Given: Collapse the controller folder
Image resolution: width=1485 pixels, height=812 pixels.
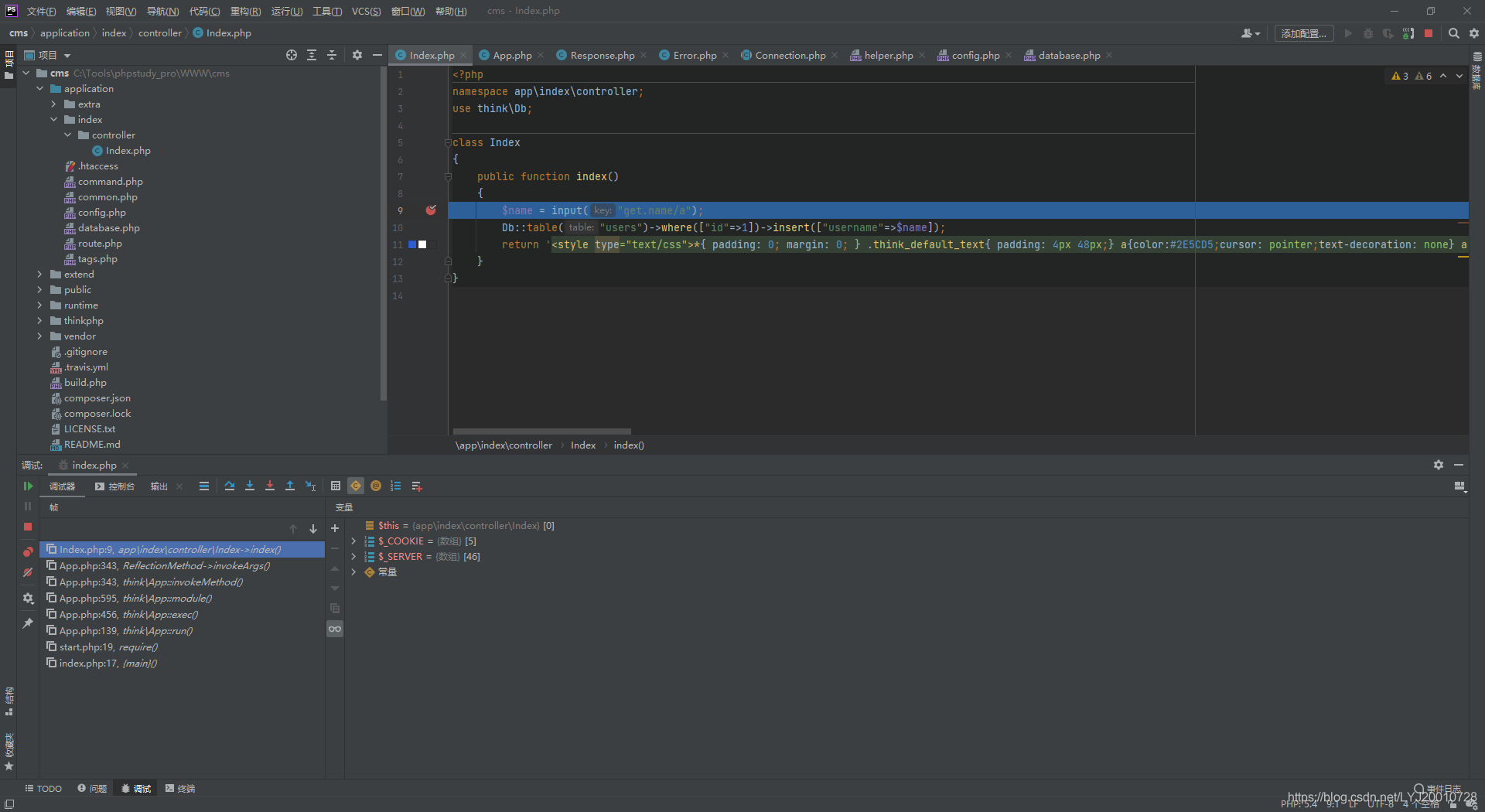Looking at the screenshot, I should pyautogui.click(x=67, y=135).
